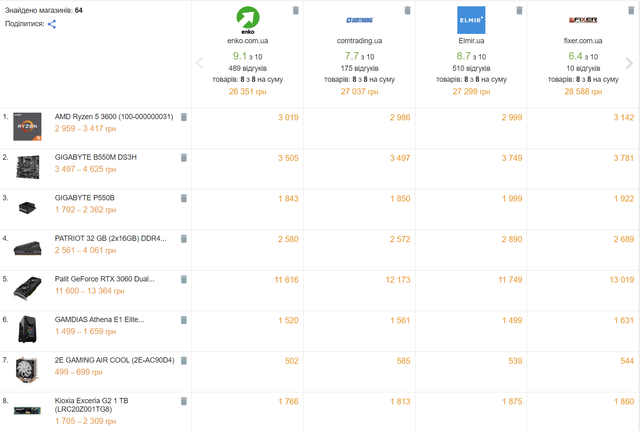Open Kioxia Exceria SSD thumbnail
The width and height of the screenshot is (640, 431).
tap(27, 410)
